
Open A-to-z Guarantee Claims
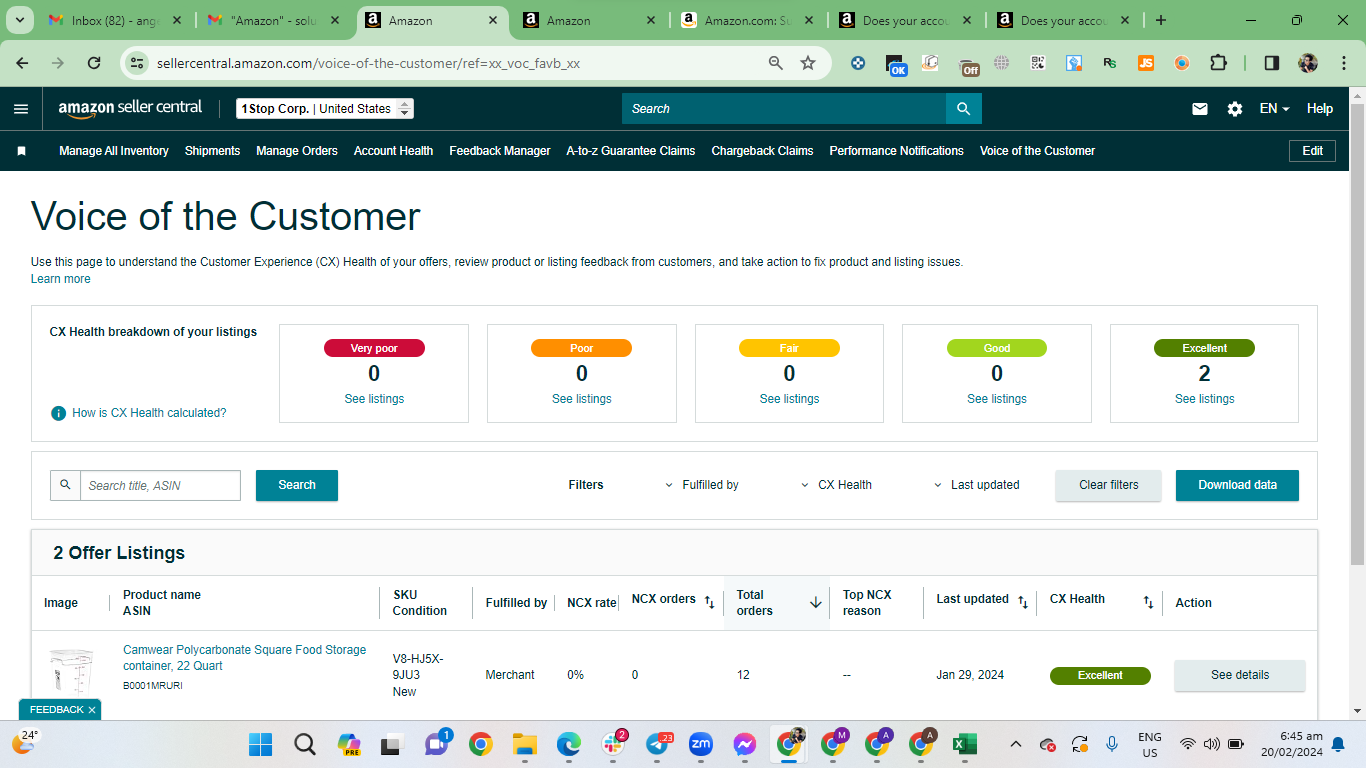coord(631,151)
